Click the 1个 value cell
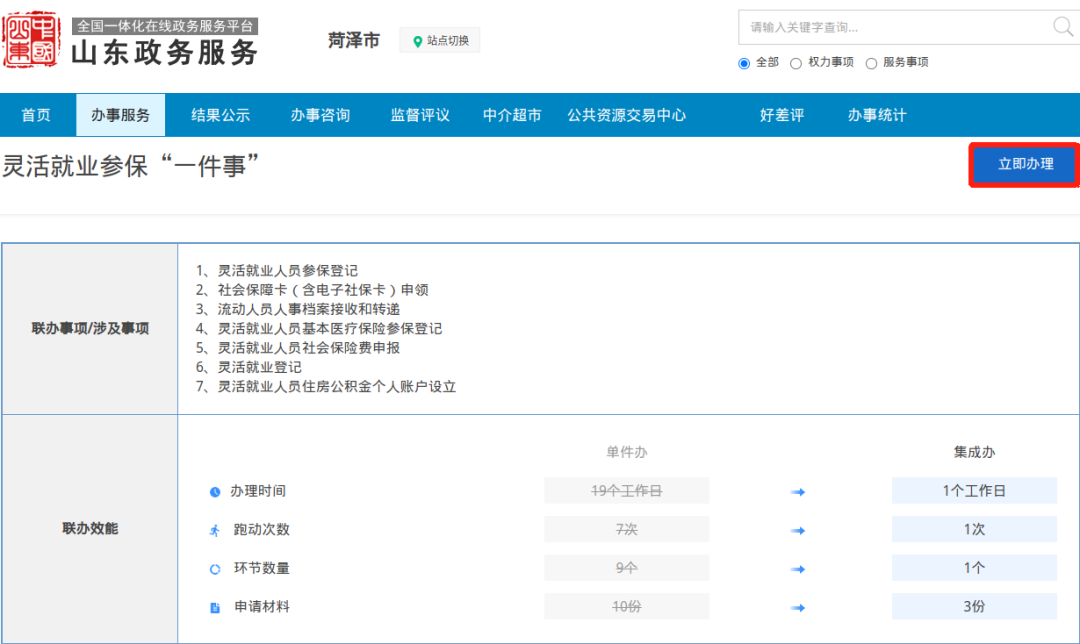1080x644 pixels. click(x=974, y=568)
